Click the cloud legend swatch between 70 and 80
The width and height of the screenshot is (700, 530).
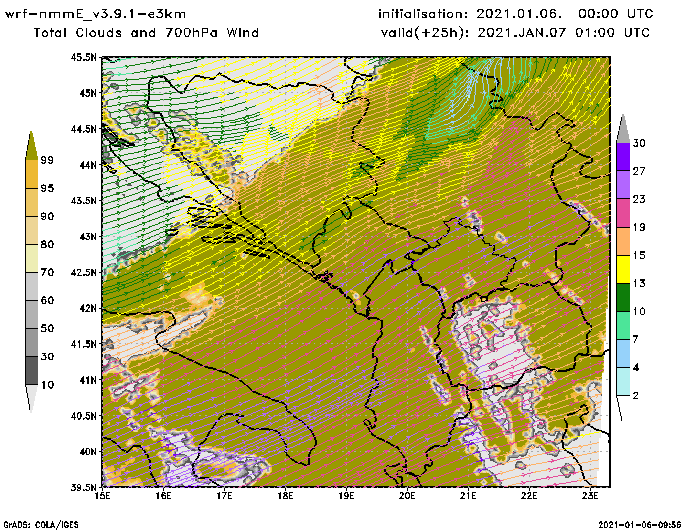[x=32, y=259]
